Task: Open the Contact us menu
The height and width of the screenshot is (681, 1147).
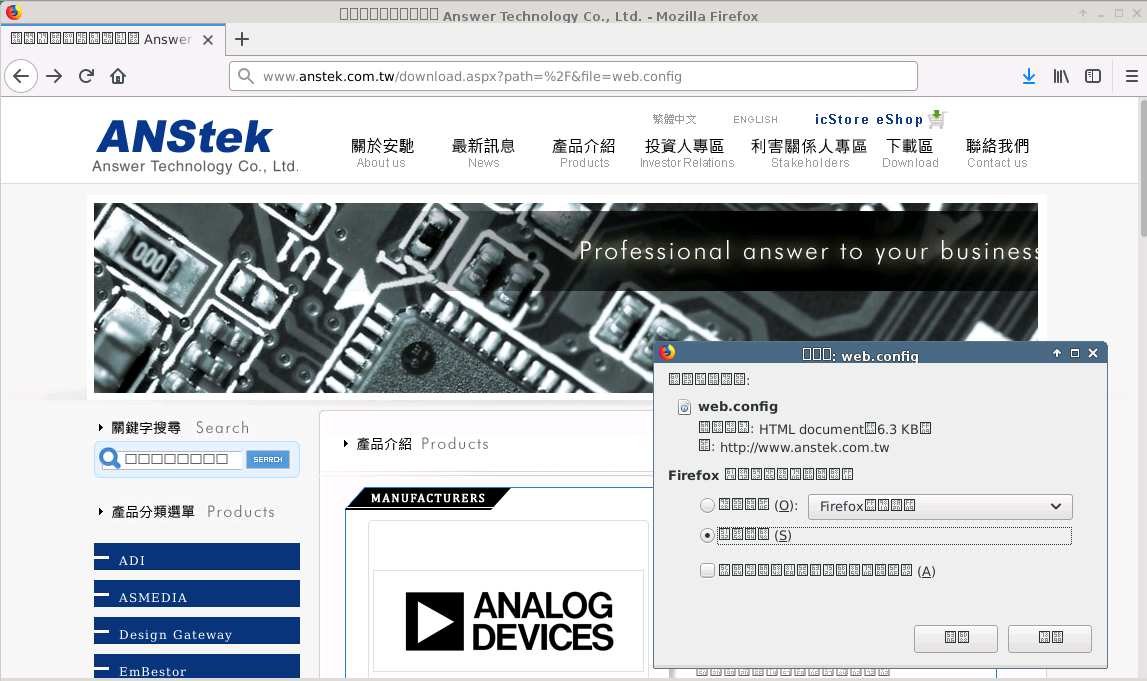Action: click(997, 153)
